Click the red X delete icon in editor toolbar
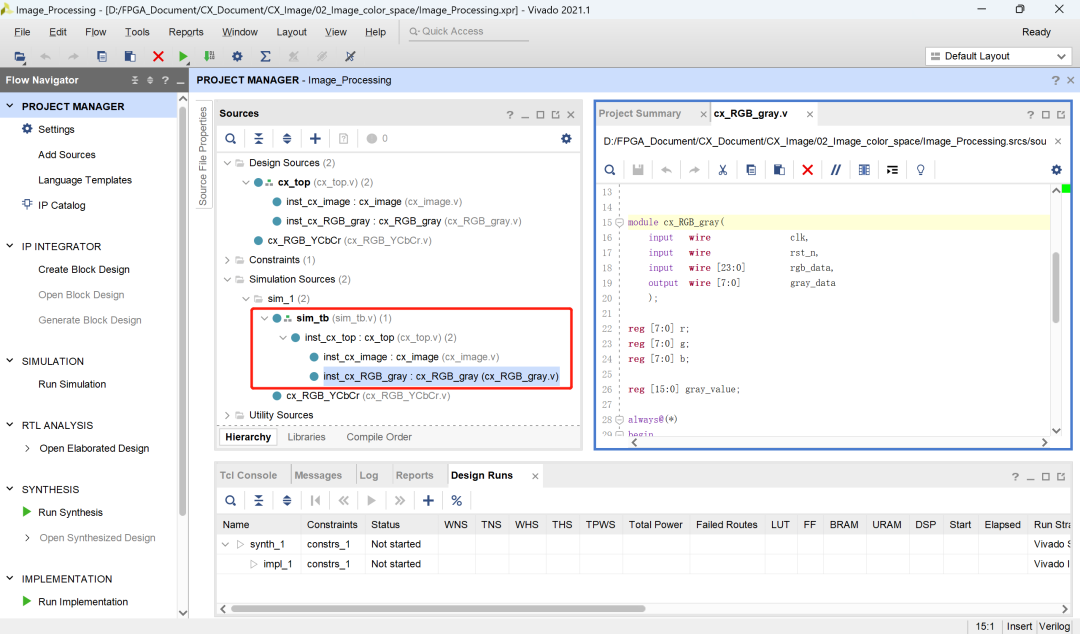 click(x=807, y=170)
